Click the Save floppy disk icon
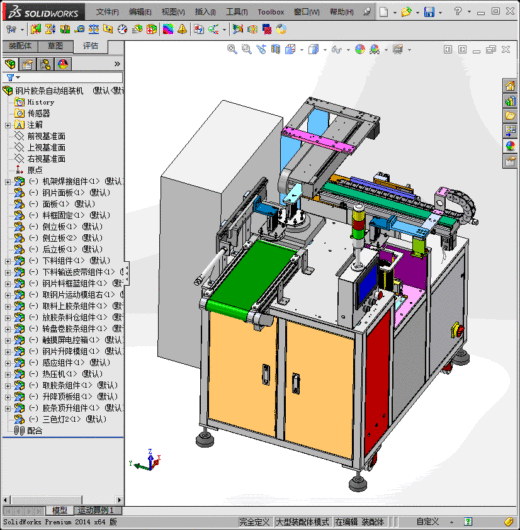The height and width of the screenshot is (530, 520). tap(429, 12)
